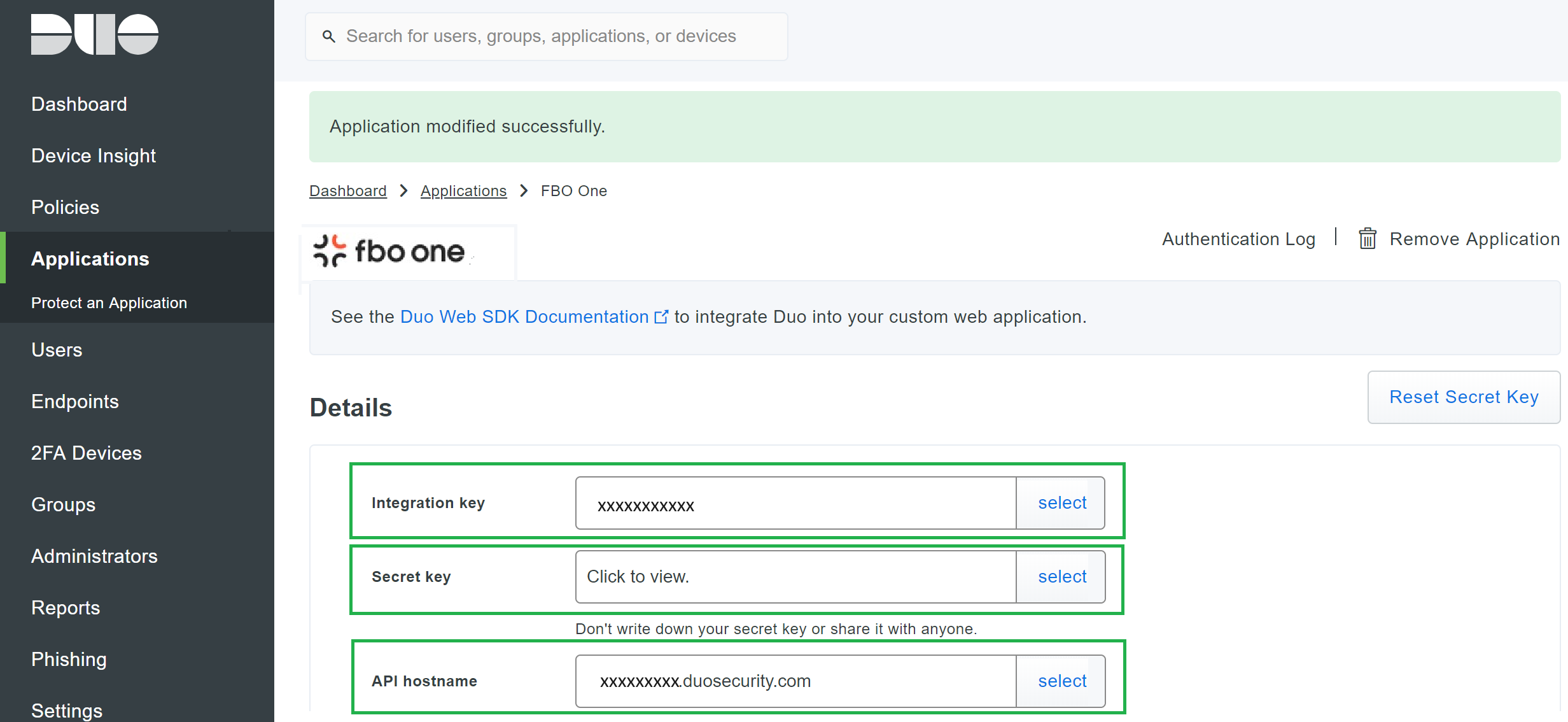Select Applications in the sidebar

pos(90,258)
